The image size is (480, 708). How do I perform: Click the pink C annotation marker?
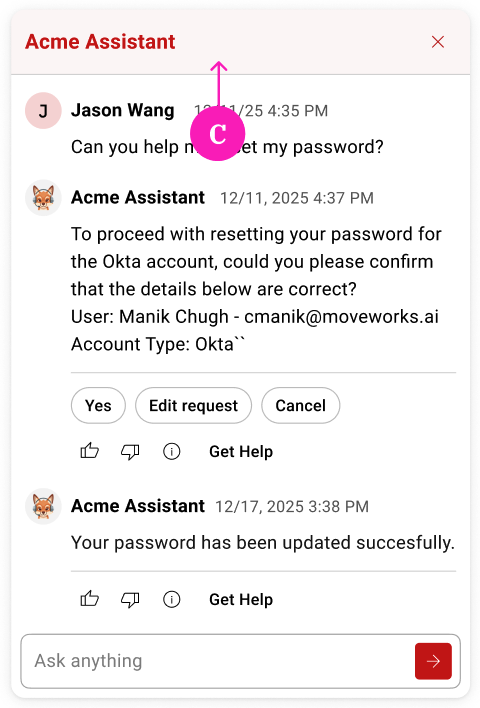[x=218, y=134]
